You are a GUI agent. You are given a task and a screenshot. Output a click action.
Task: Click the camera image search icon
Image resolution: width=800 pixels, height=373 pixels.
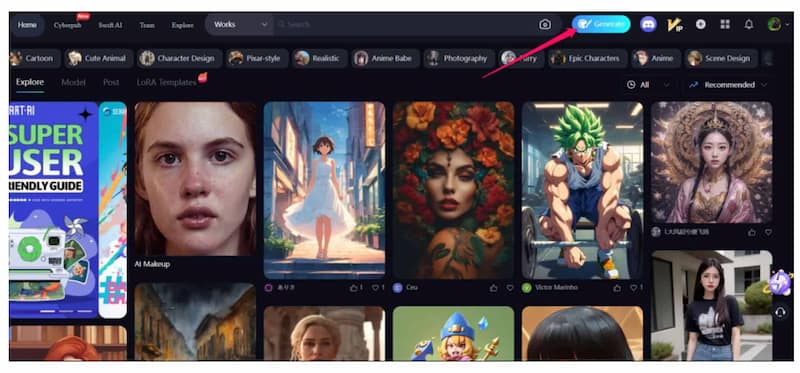click(545, 24)
